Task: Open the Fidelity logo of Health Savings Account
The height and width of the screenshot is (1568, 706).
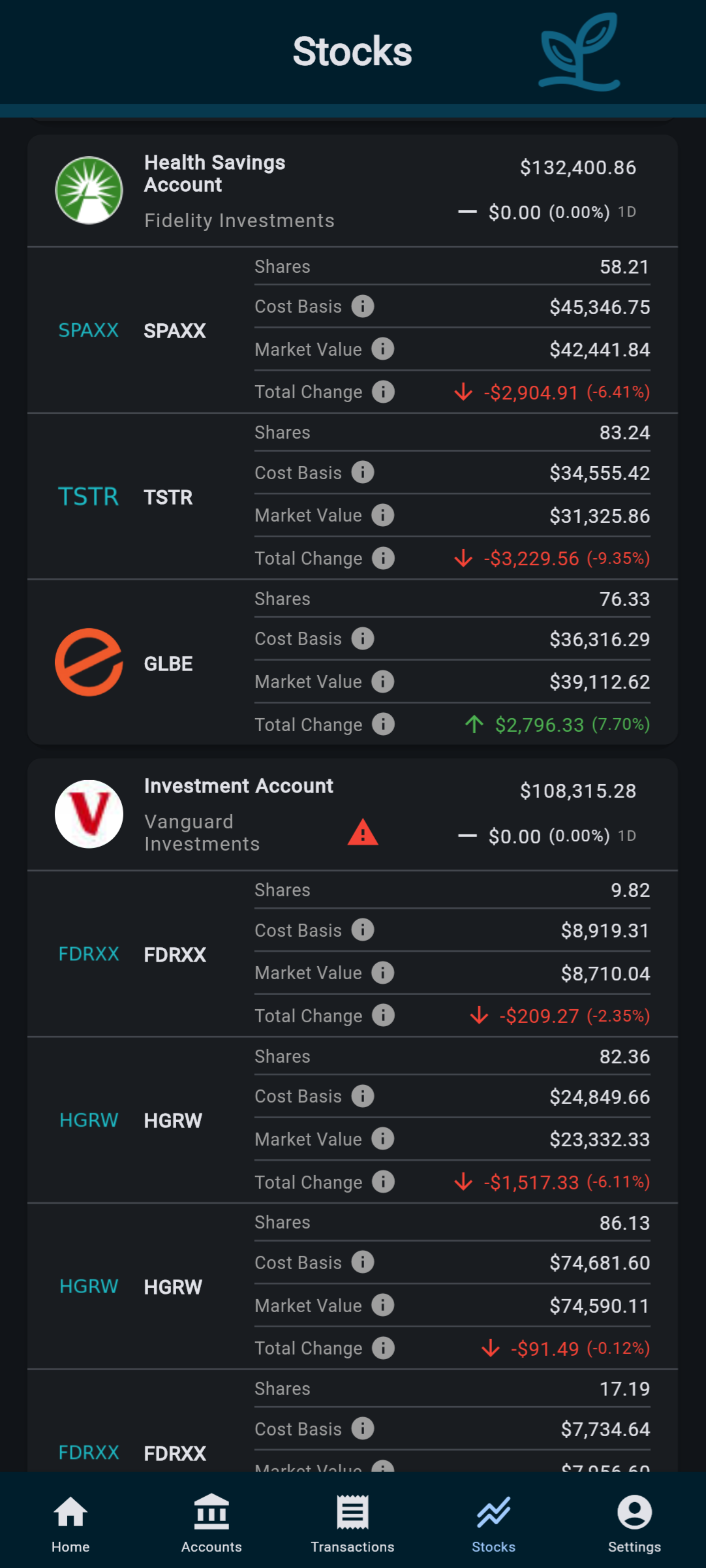Action: pyautogui.click(x=89, y=190)
